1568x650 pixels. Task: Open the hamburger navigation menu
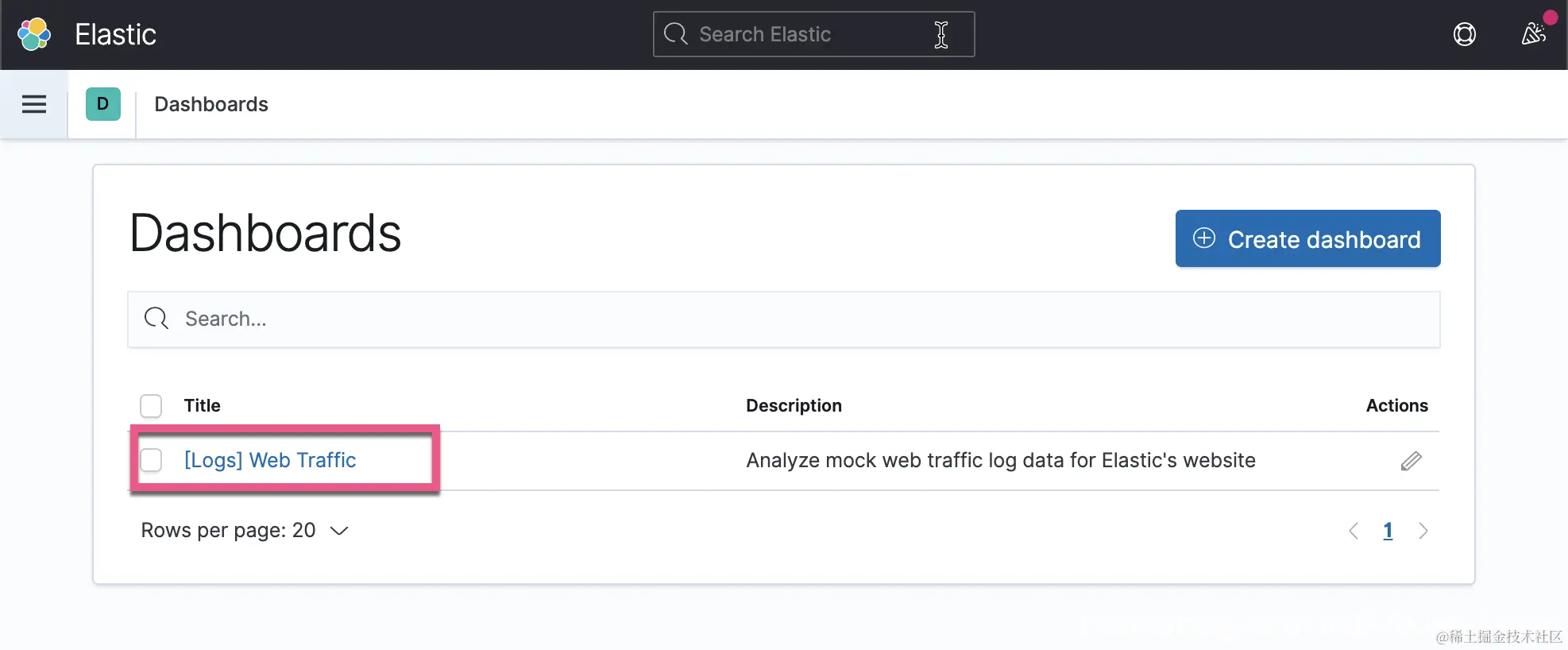pos(34,104)
